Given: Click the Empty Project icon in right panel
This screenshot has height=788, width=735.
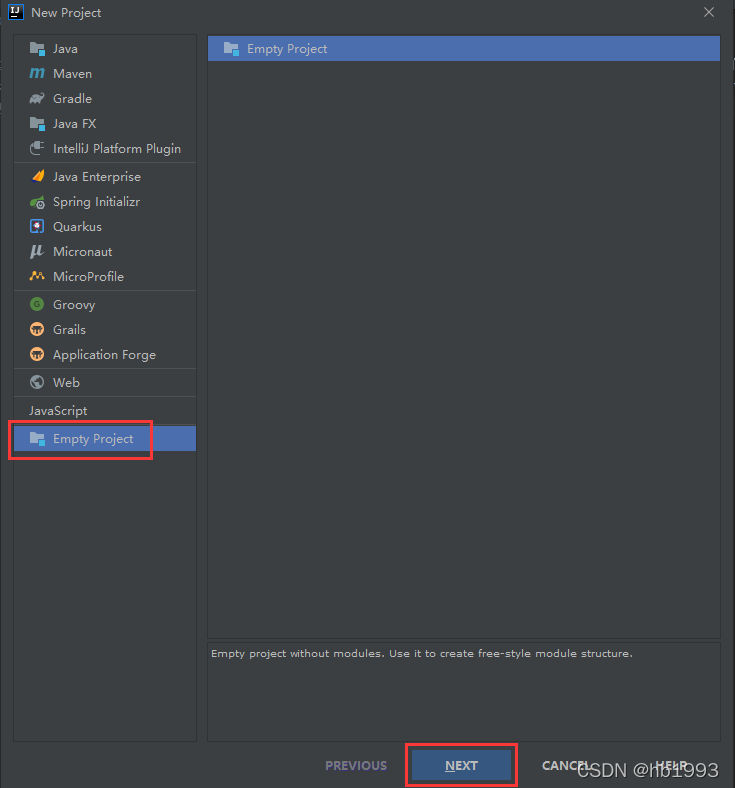Looking at the screenshot, I should pyautogui.click(x=231, y=49).
